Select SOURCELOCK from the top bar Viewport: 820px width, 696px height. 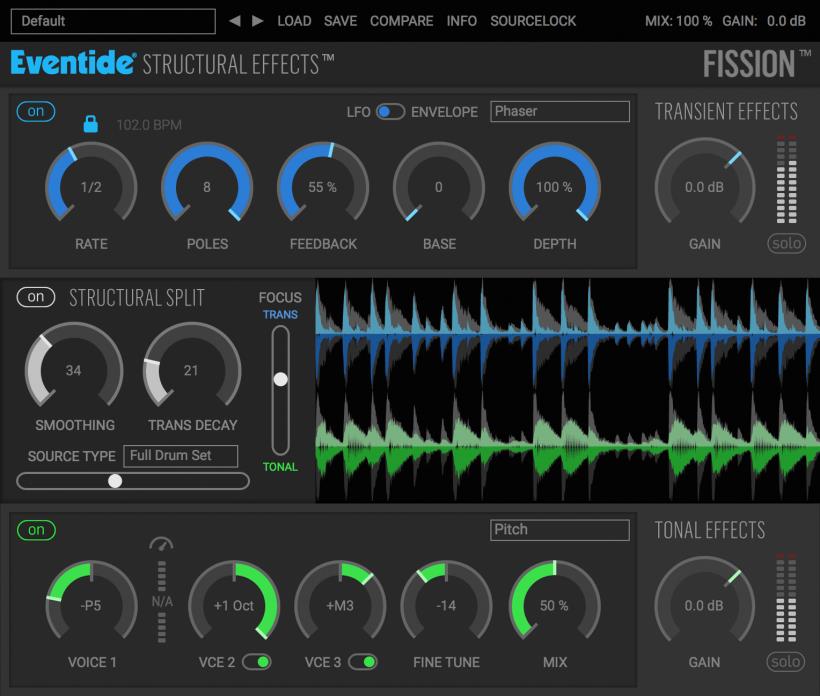pyautogui.click(x=534, y=20)
